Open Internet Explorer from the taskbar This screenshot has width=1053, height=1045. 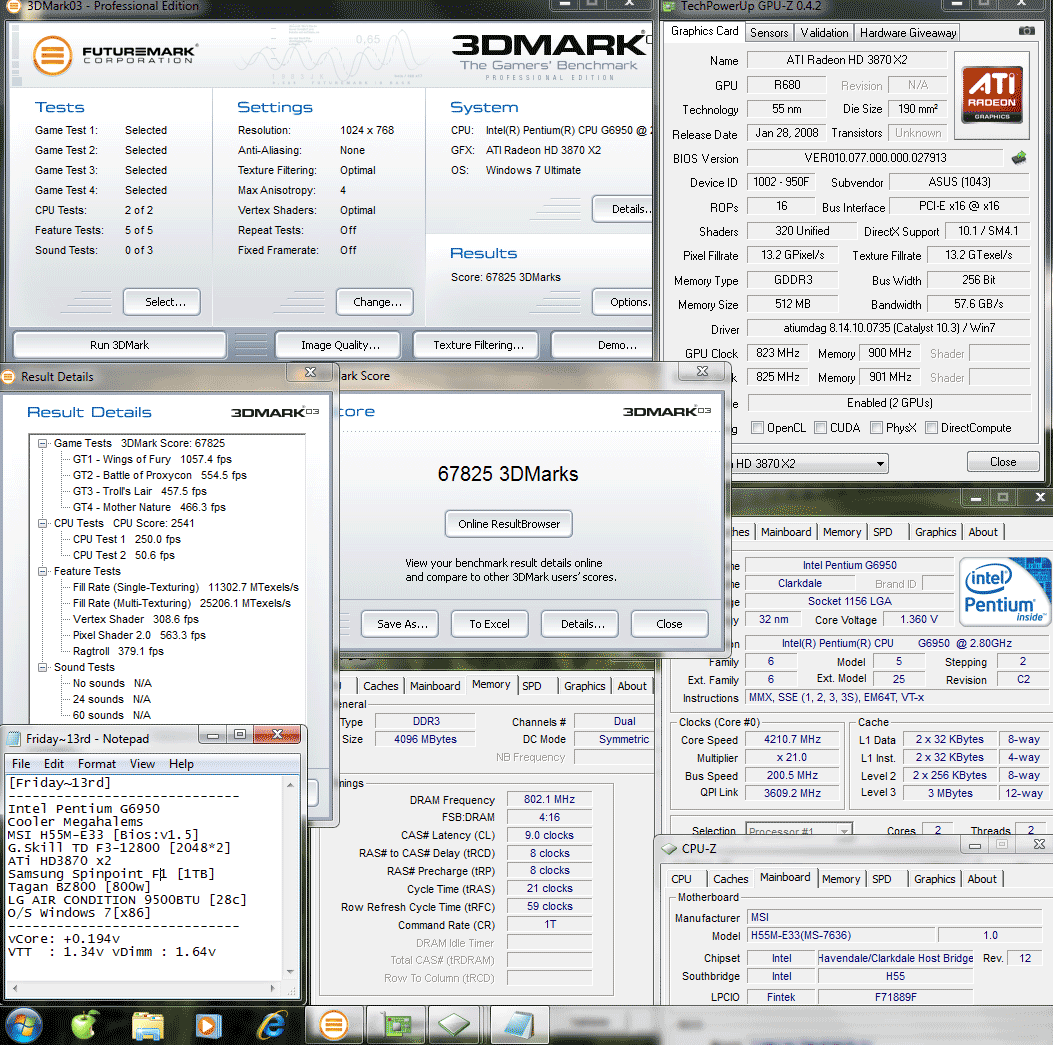(271, 1026)
